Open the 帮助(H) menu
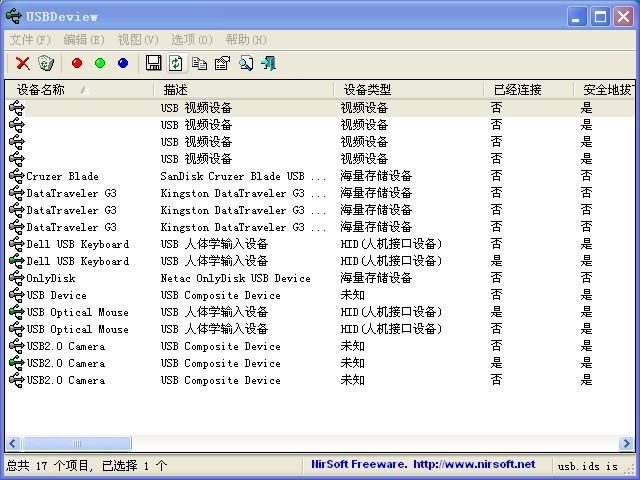Image resolution: width=640 pixels, height=480 pixels. pyautogui.click(x=246, y=40)
